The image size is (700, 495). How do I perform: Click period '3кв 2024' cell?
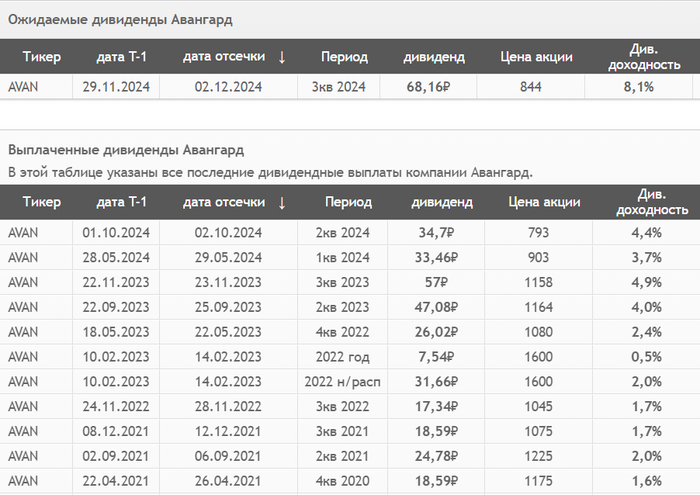pos(338,87)
